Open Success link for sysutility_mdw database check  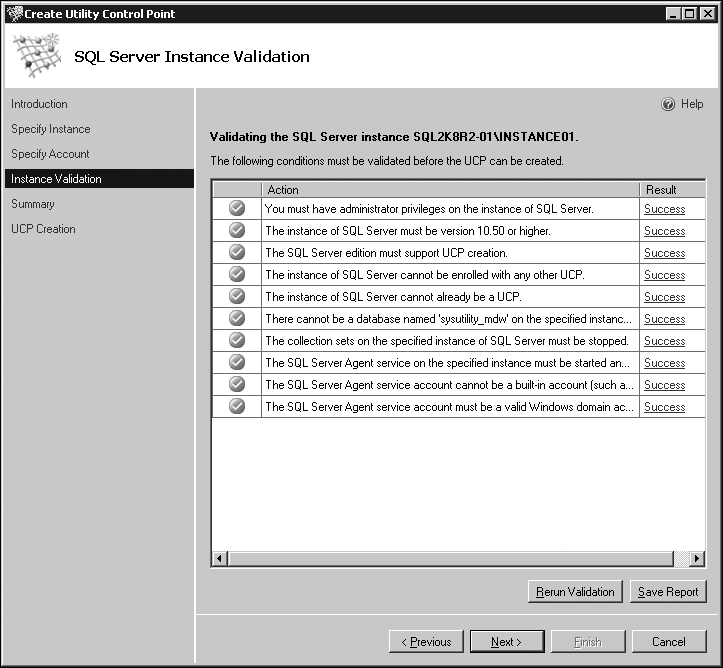click(664, 319)
